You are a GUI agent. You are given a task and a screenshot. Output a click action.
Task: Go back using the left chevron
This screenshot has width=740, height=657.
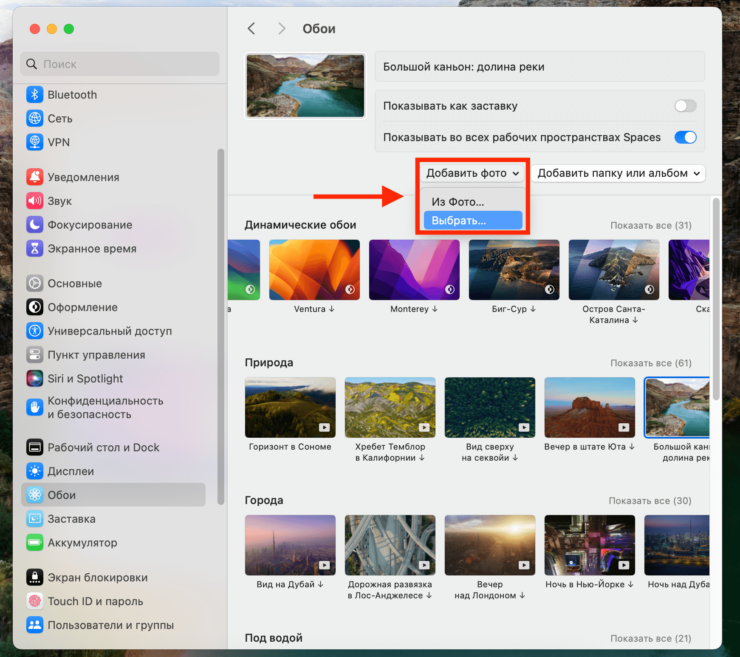[252, 29]
